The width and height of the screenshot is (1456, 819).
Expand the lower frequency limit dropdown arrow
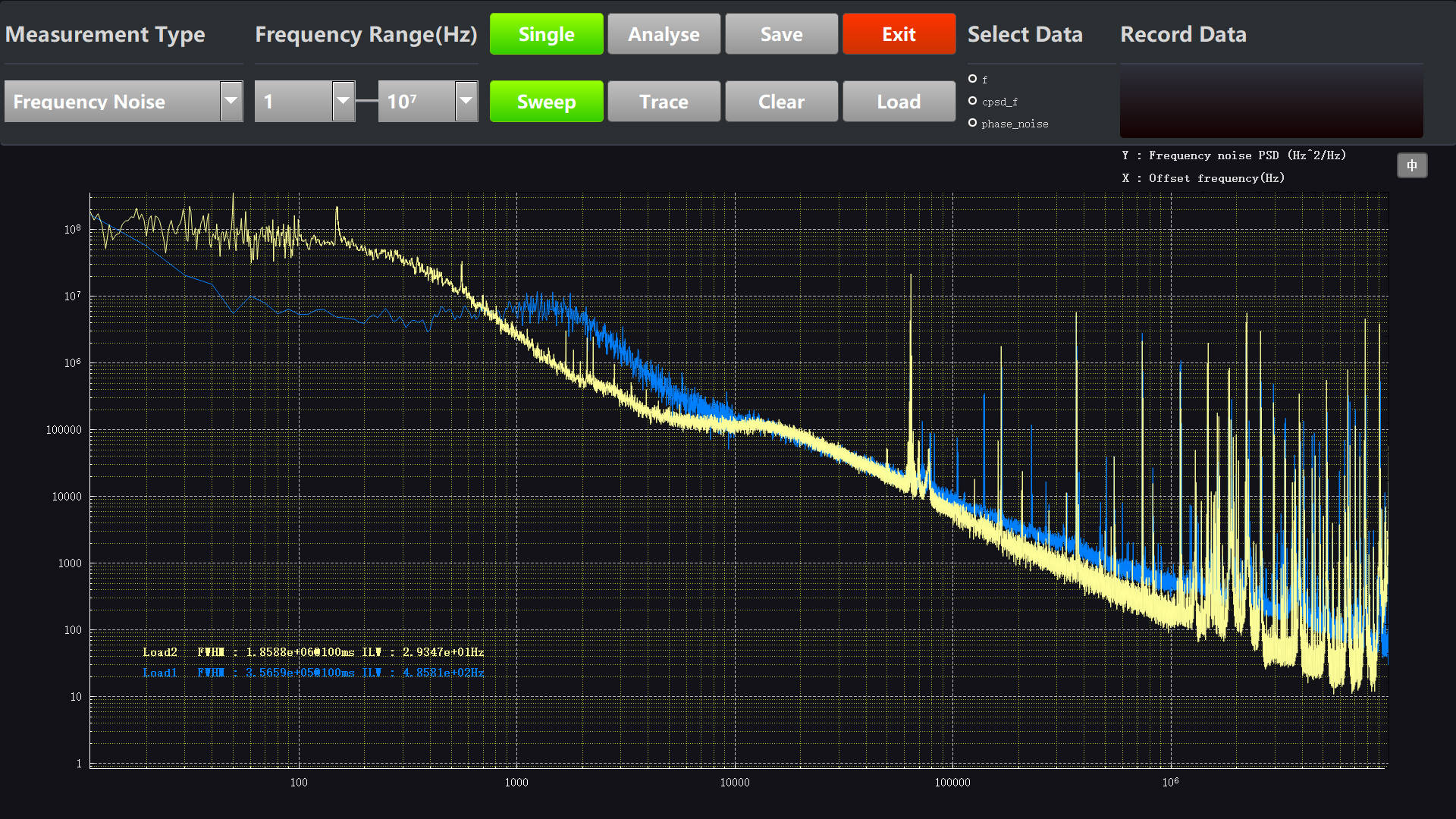point(344,101)
